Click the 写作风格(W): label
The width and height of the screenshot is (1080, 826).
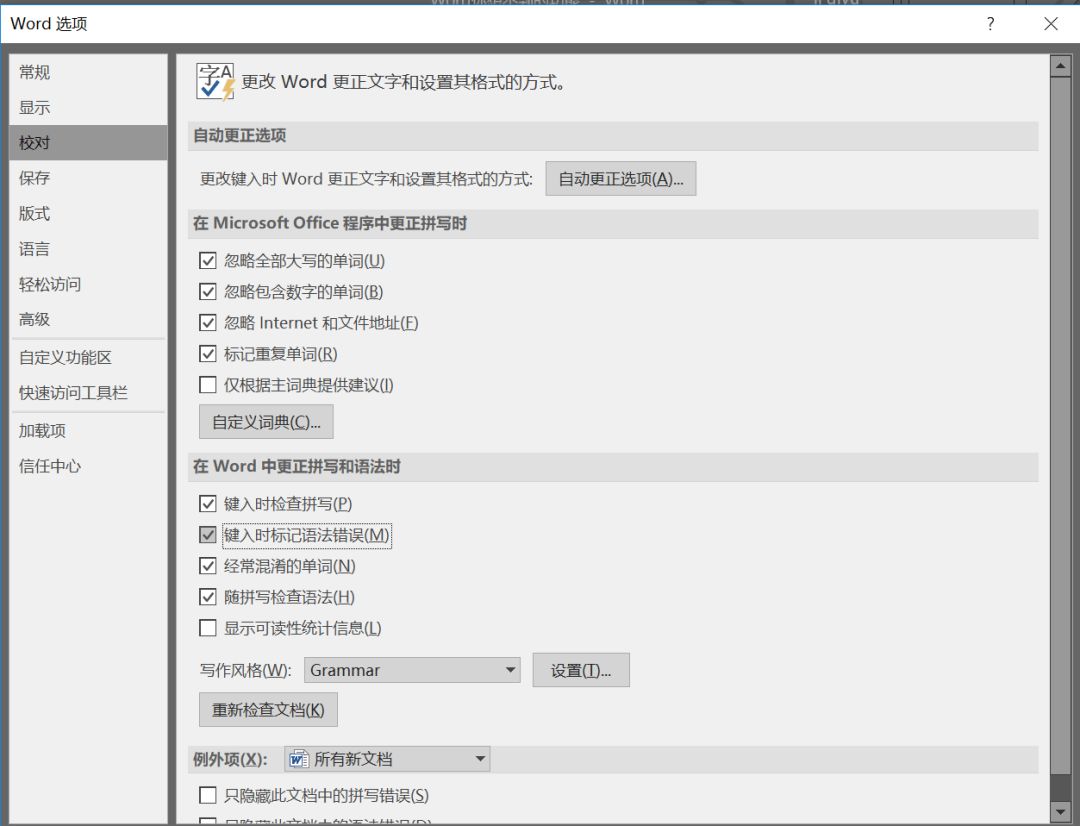[x=245, y=670]
